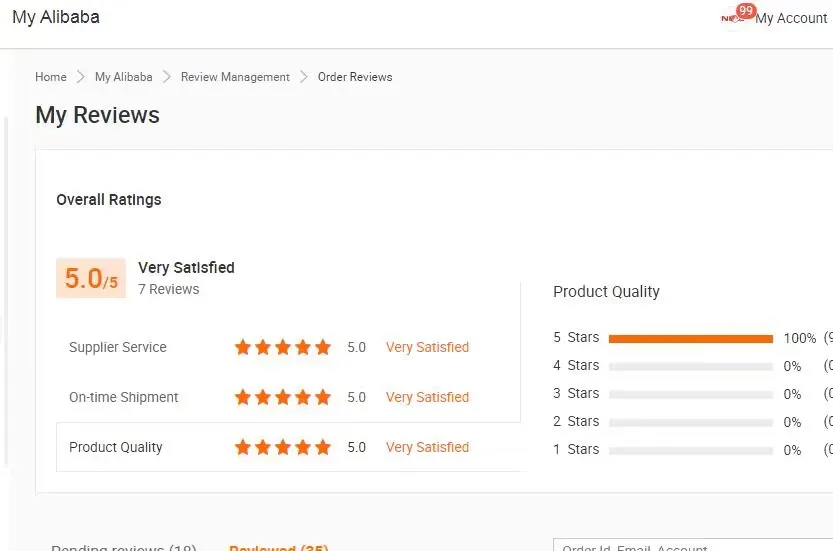This screenshot has width=833, height=551.
Task: Click middle star in Product Quality rating
Action: [283, 448]
